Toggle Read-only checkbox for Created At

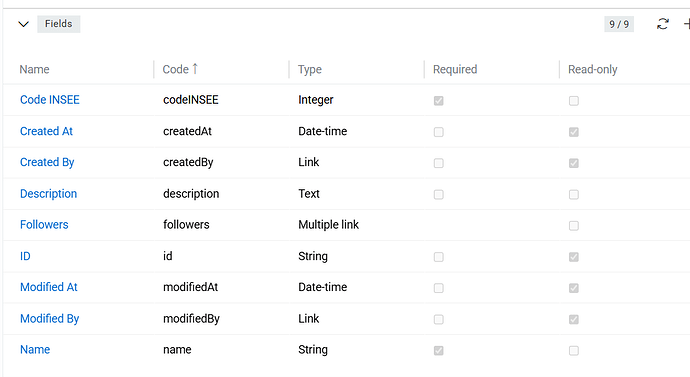[x=573, y=132]
